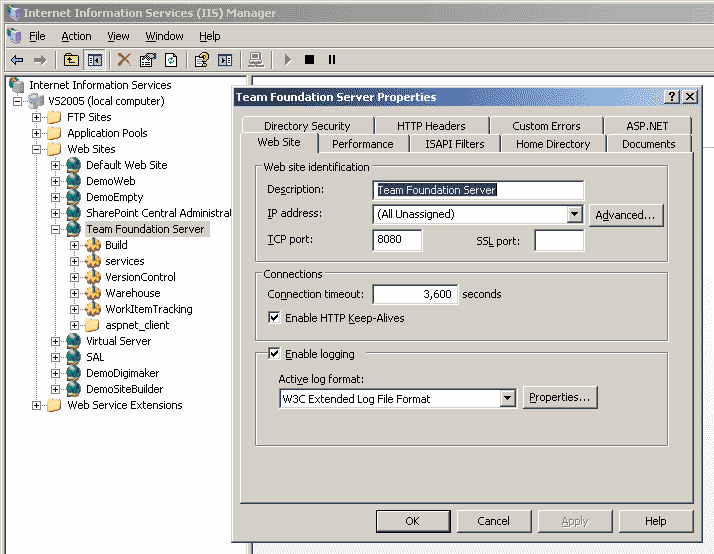The image size is (714, 554).
Task: Click the dialog Help button
Action: tap(656, 521)
